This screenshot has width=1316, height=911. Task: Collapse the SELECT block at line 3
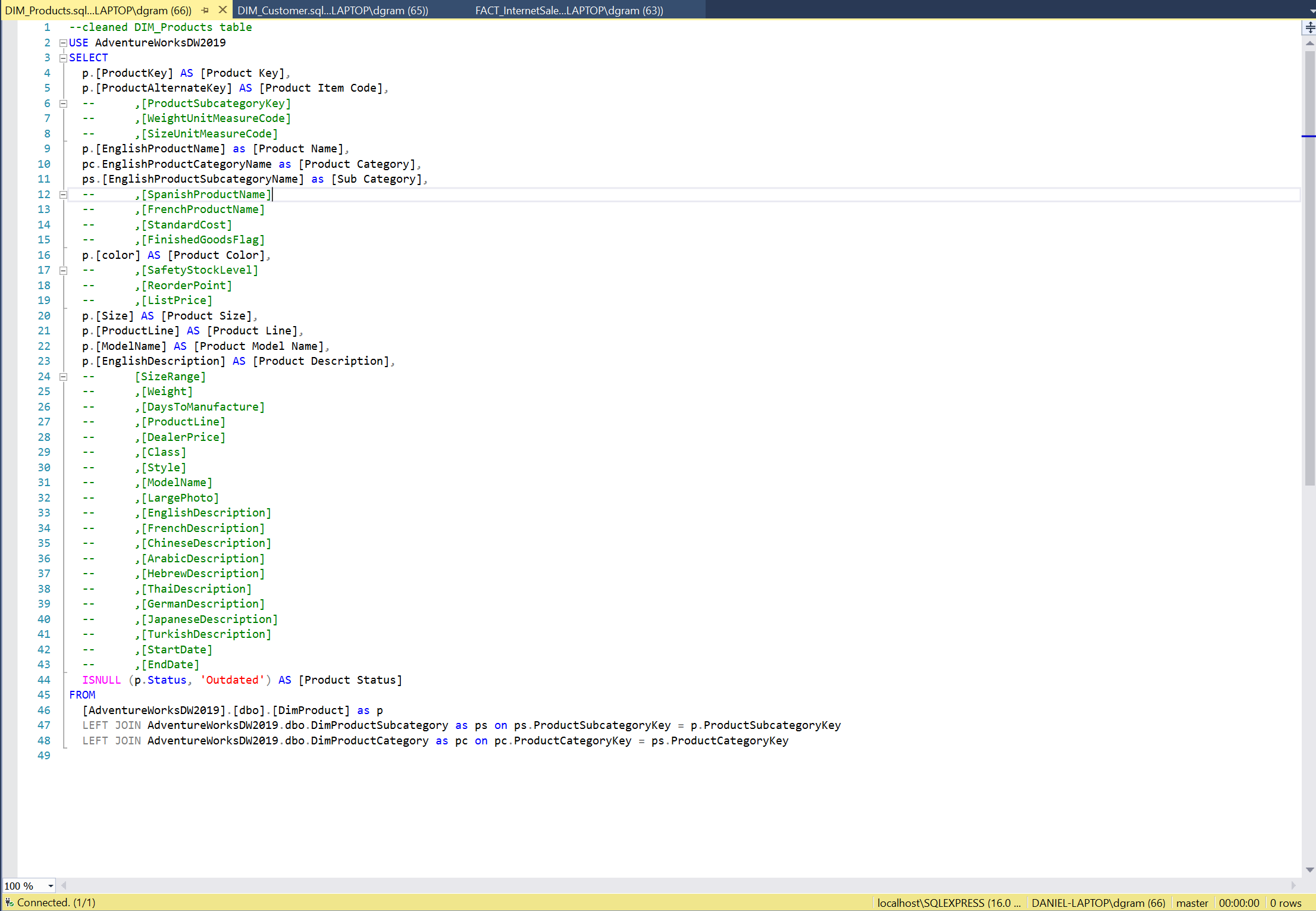63,58
